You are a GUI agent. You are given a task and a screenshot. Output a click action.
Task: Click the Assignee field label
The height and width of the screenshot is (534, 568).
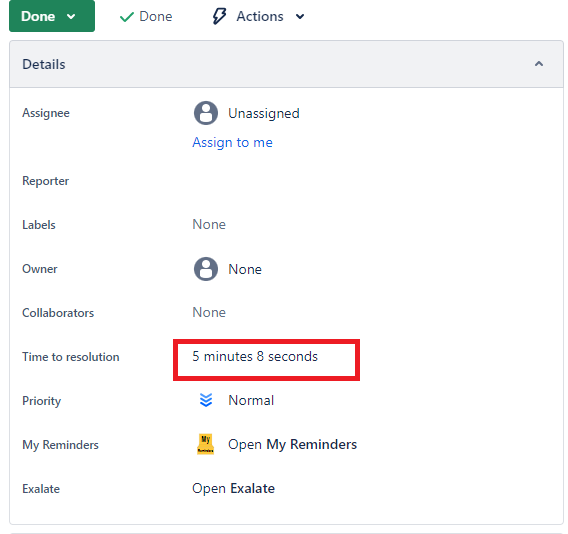point(46,113)
